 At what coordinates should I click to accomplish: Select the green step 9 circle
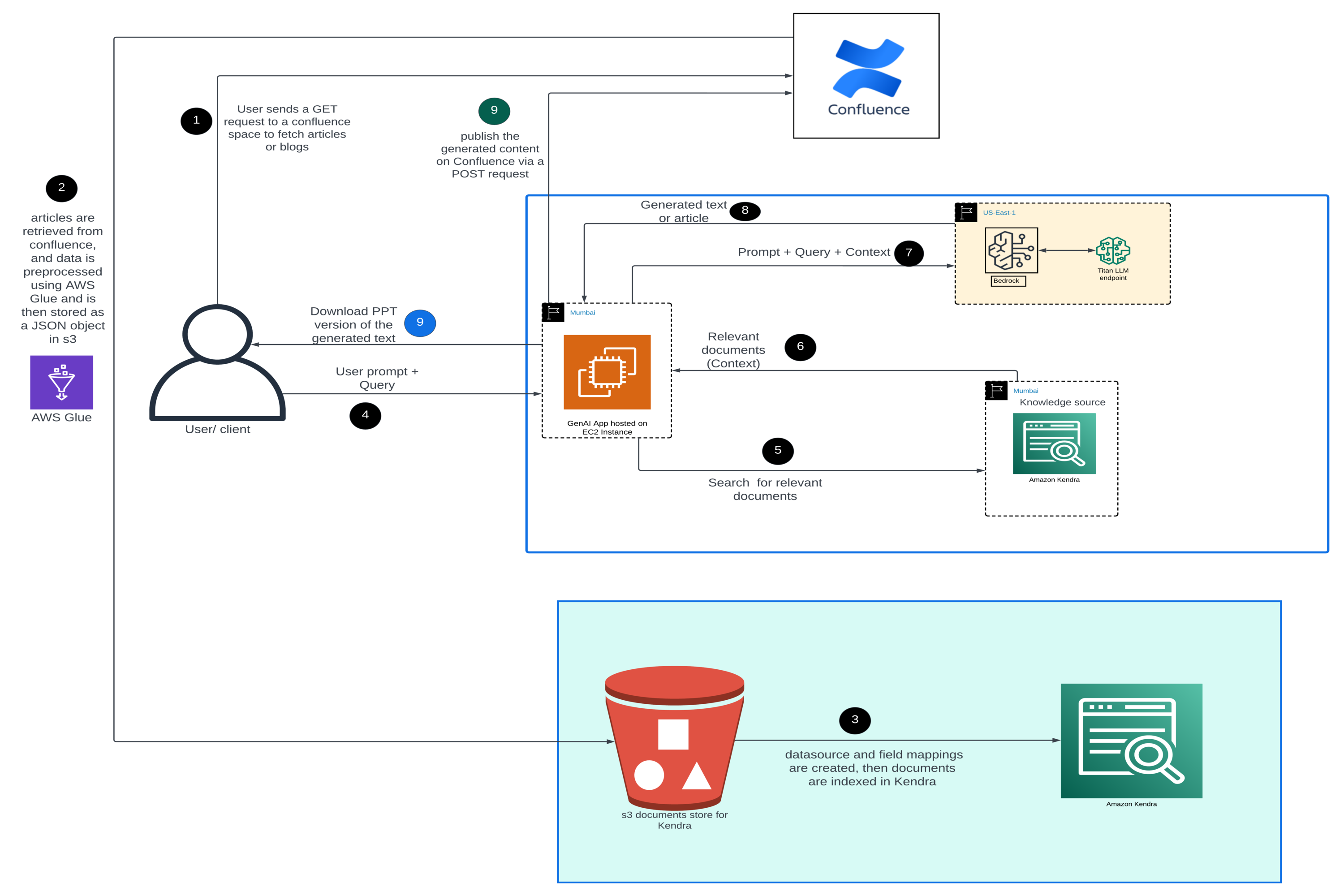click(x=494, y=111)
